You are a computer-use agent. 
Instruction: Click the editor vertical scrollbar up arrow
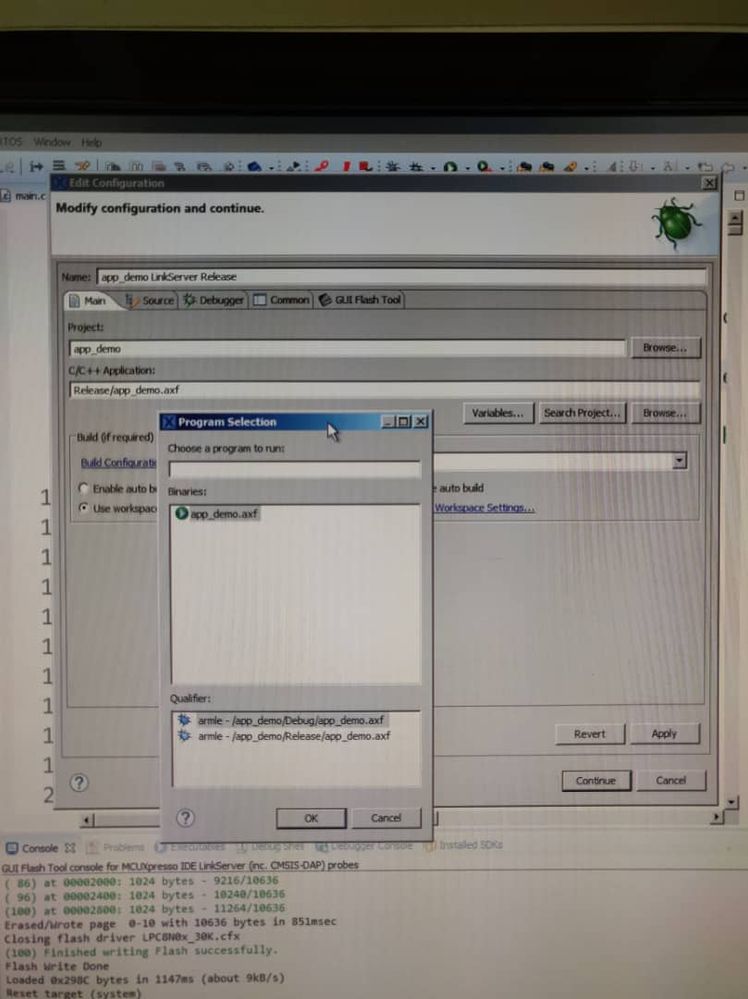(734, 220)
